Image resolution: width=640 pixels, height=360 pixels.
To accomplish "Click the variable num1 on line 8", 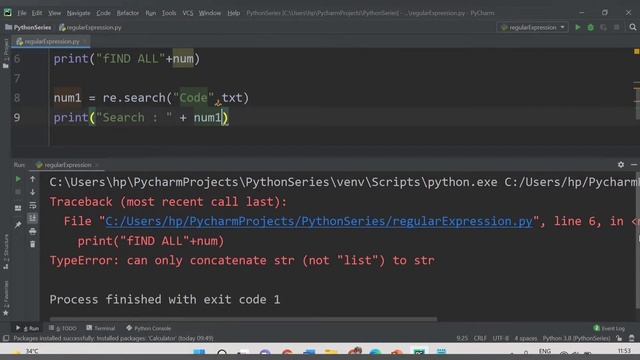I will [68, 98].
